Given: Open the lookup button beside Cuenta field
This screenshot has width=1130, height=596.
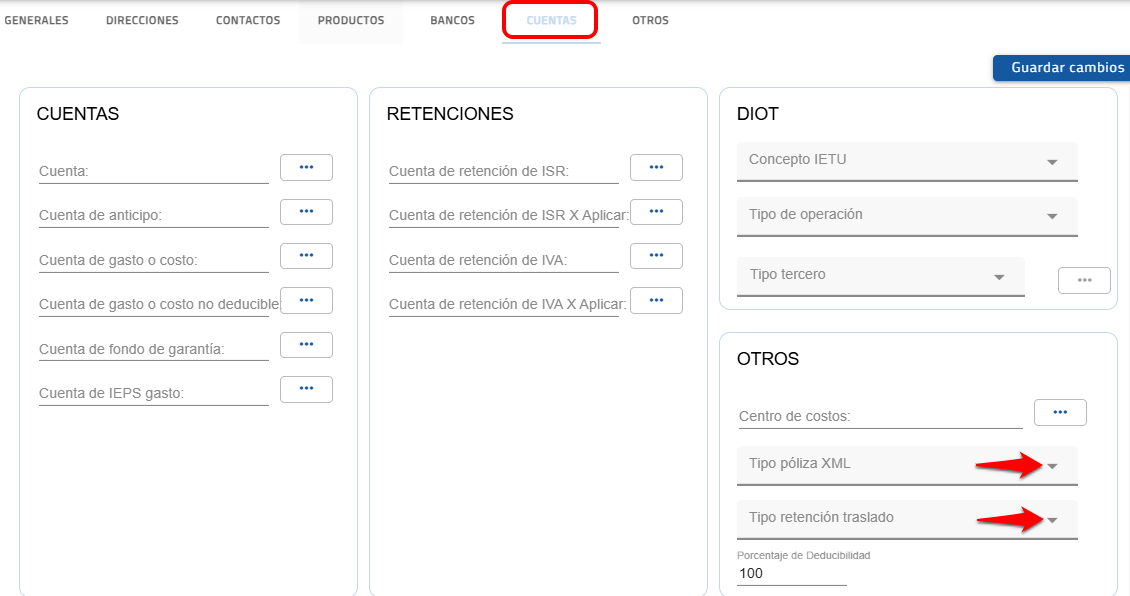Looking at the screenshot, I should 306,168.
